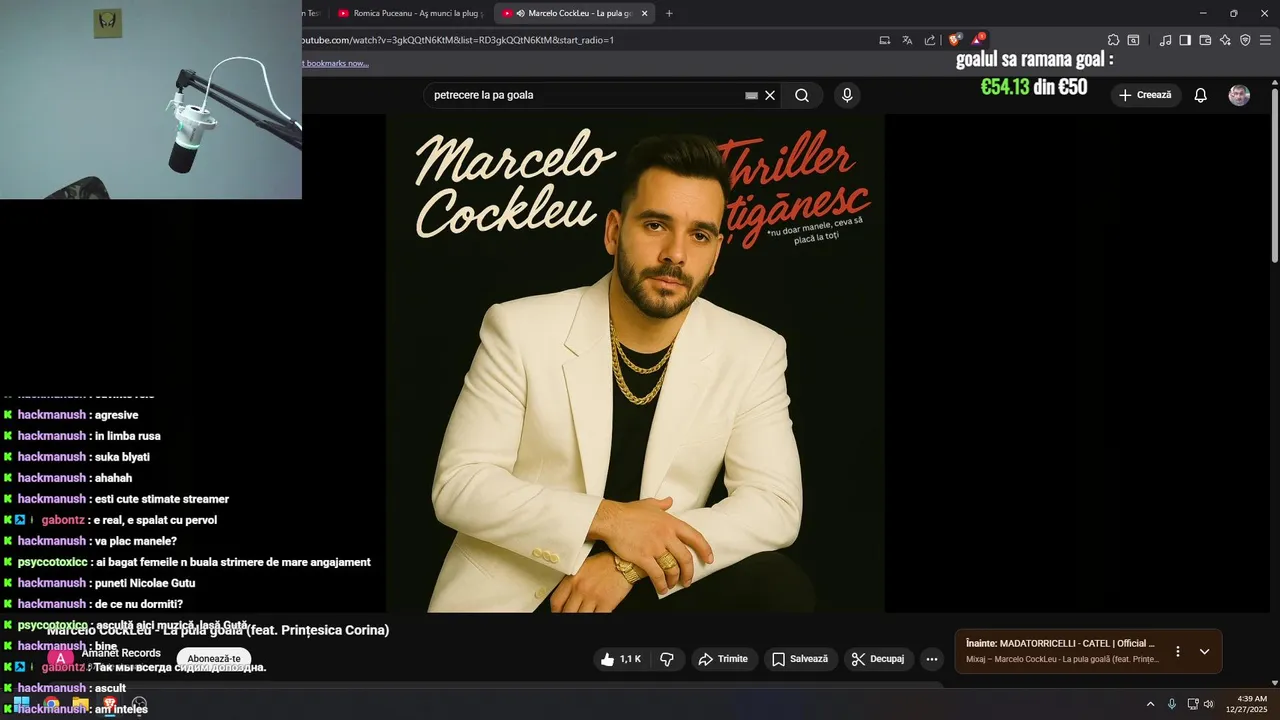Open the playlist music note toolbar icon
The width and height of the screenshot is (1280, 720).
[x=1165, y=40]
